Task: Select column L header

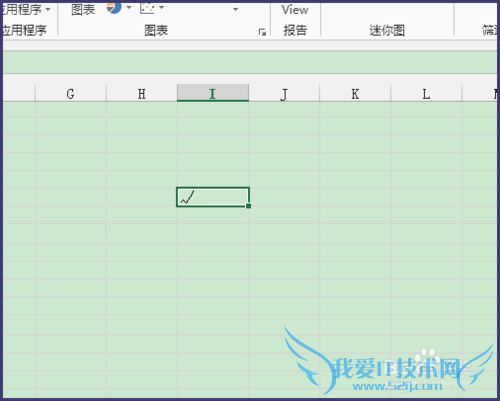Action: pos(426,93)
